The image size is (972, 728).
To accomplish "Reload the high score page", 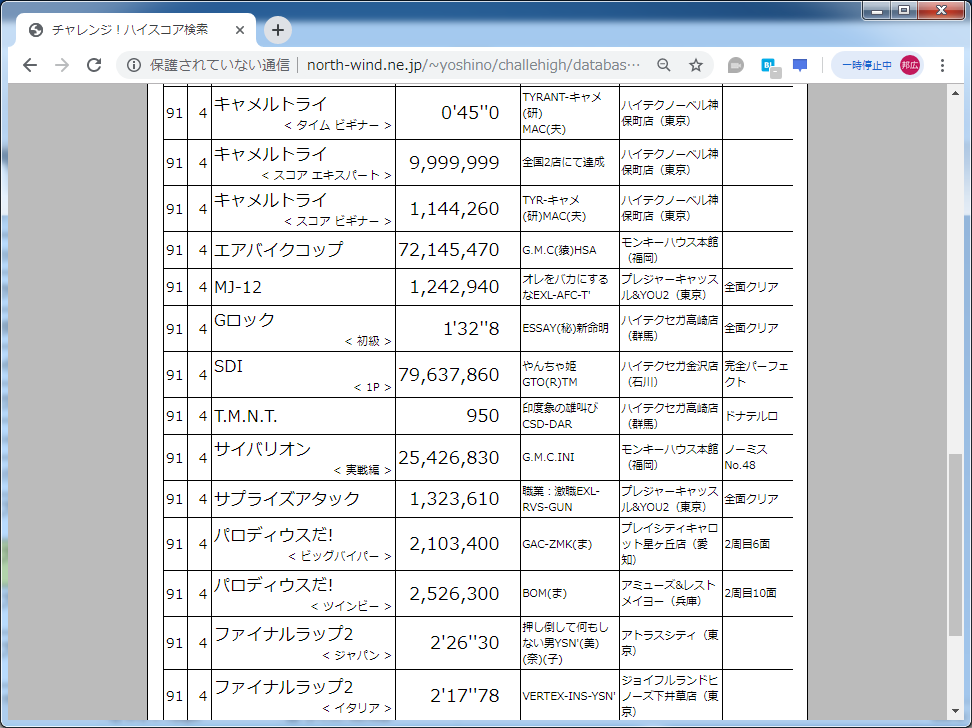I will [94, 64].
